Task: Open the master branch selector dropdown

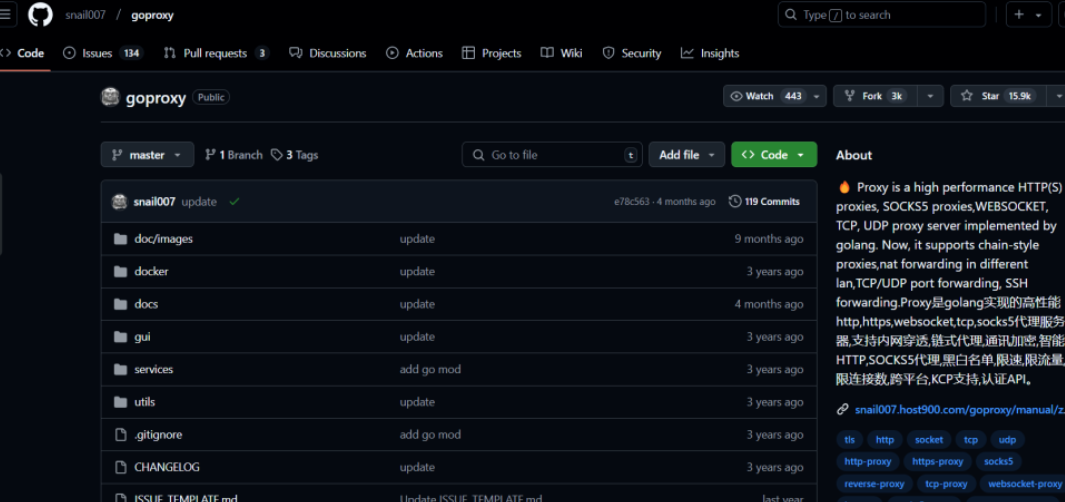Action: (147, 155)
